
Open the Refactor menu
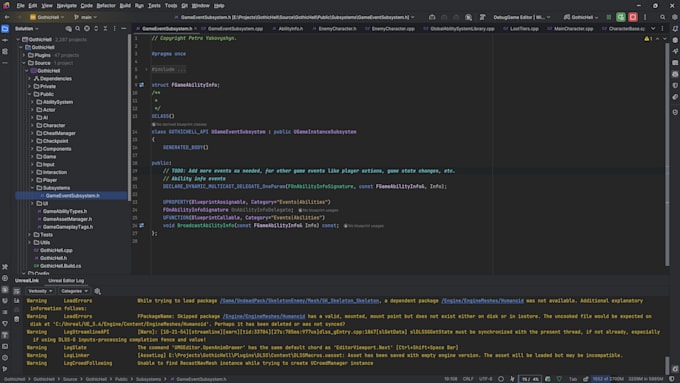pyautogui.click(x=106, y=6)
